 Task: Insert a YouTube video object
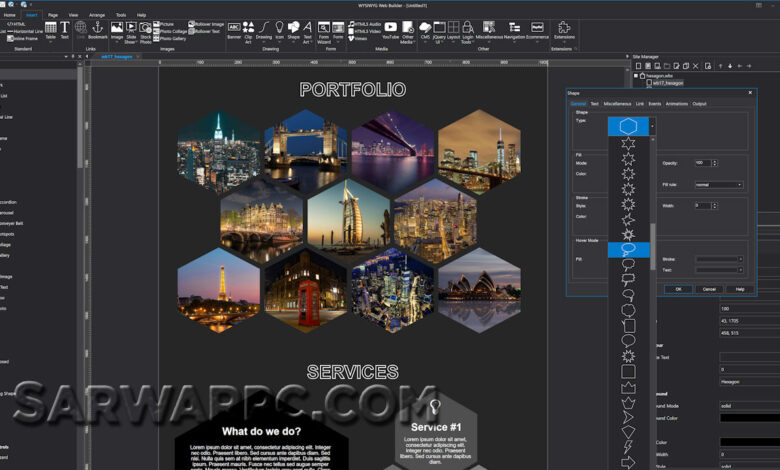coord(390,30)
